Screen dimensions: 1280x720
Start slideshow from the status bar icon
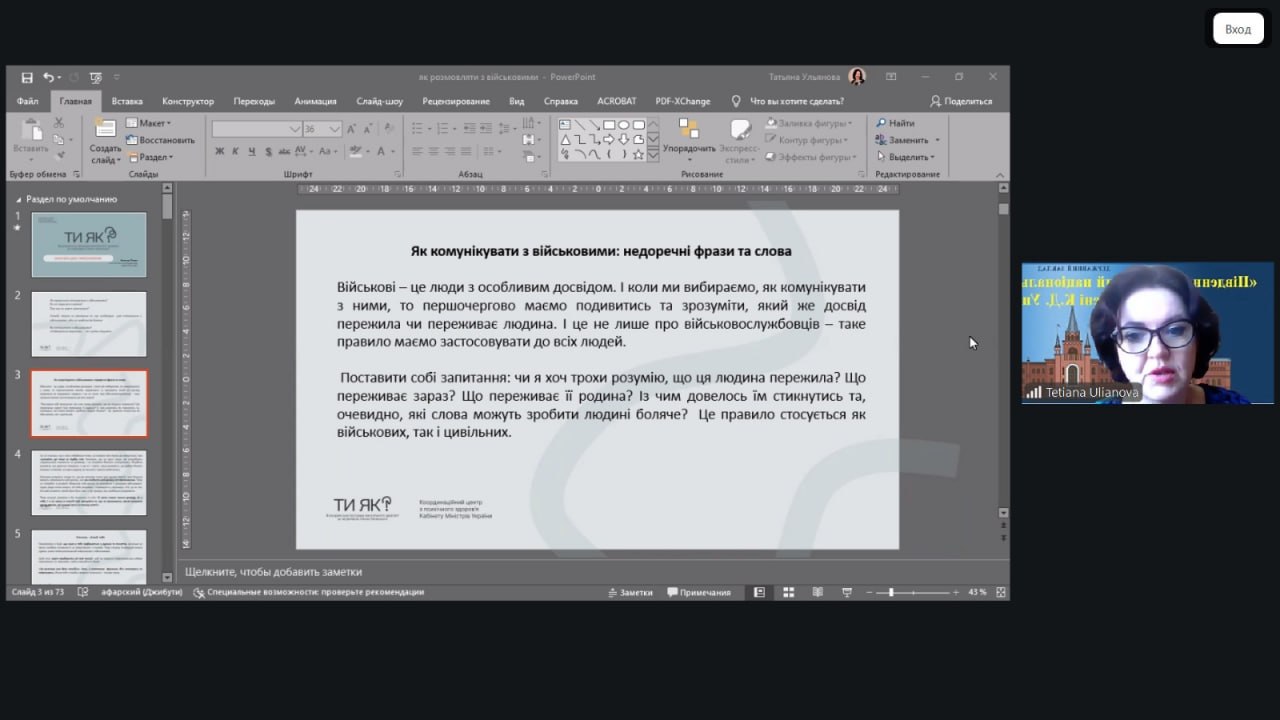coord(847,592)
